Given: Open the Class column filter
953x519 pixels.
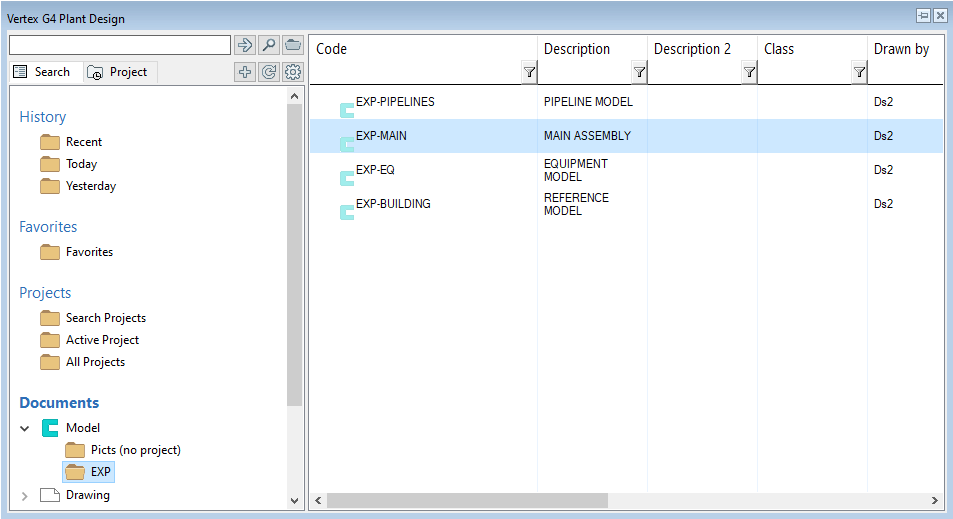Looking at the screenshot, I should [x=859, y=72].
